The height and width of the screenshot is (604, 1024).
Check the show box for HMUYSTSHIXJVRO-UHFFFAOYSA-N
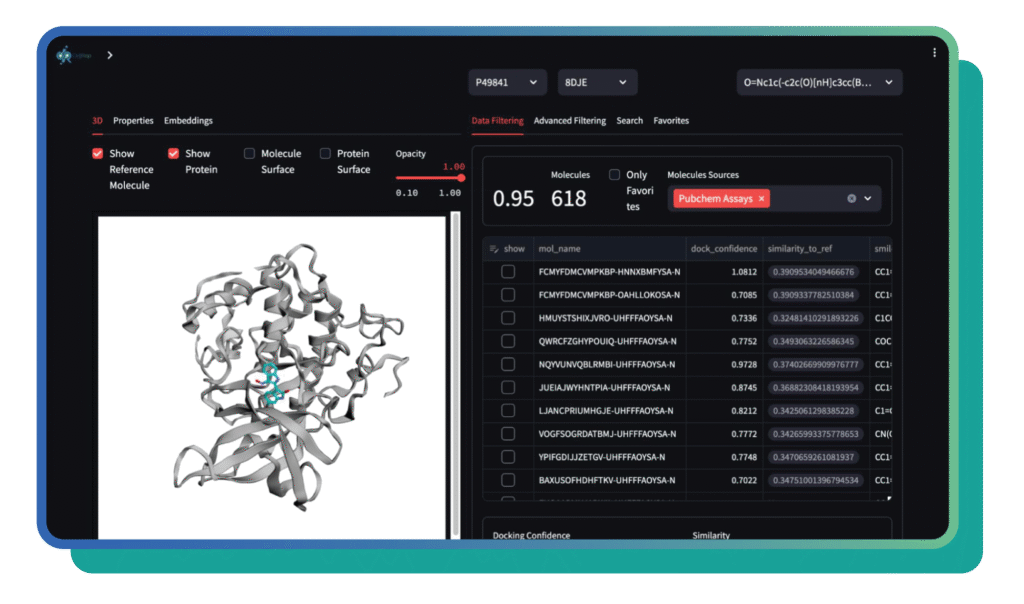pyautogui.click(x=508, y=318)
